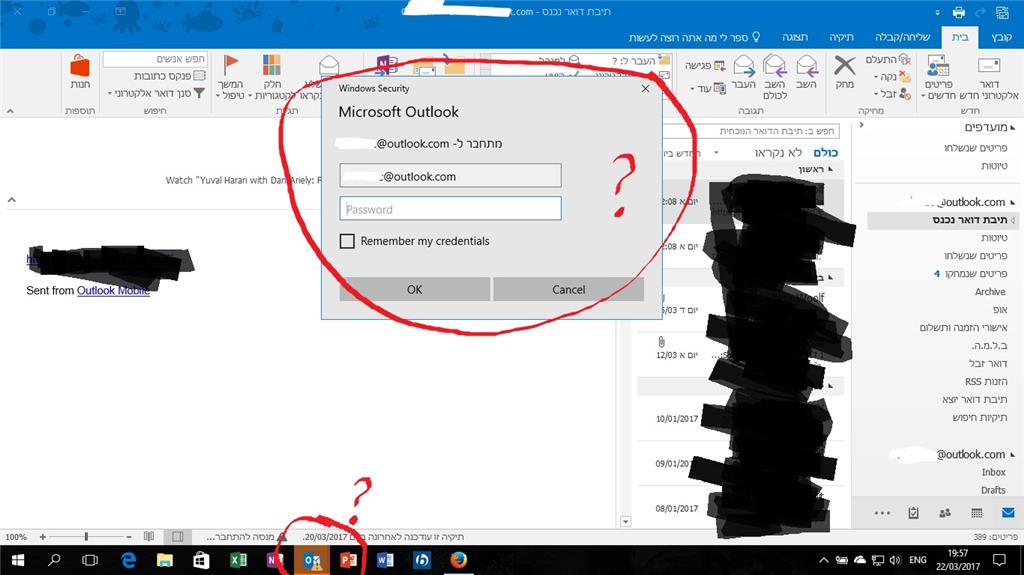1024x575 pixels.
Task: Select the RSS הזנות folder
Action: point(986,381)
